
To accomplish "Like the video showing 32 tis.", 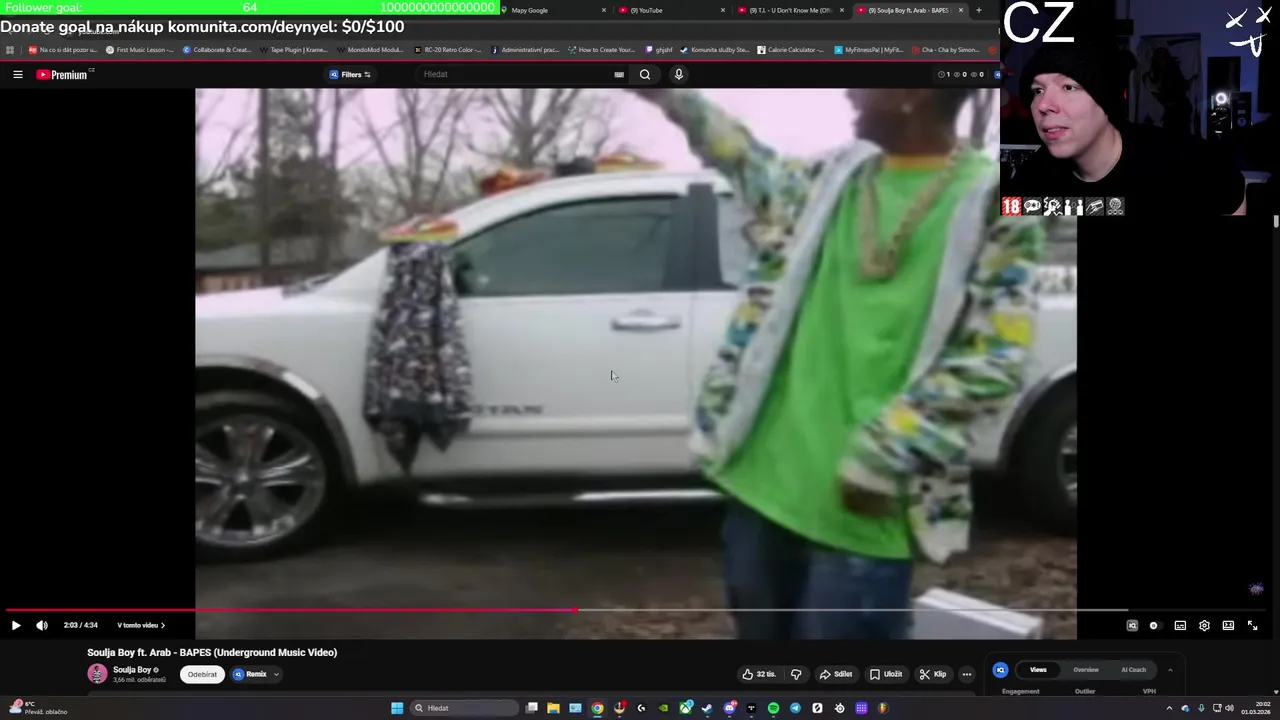I will [759, 674].
